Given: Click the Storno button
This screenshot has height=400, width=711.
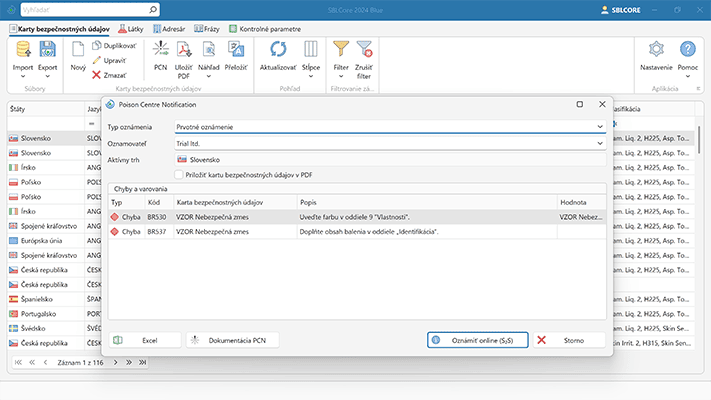Looking at the screenshot, I should [570, 340].
